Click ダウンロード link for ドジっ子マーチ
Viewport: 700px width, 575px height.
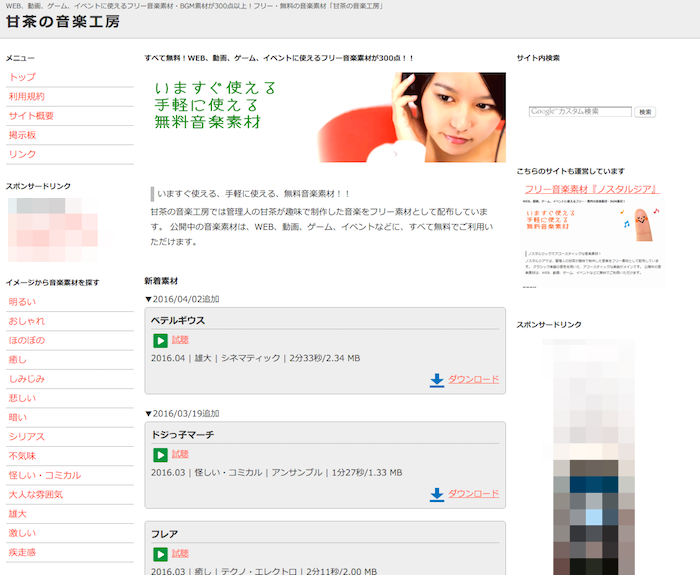[473, 493]
